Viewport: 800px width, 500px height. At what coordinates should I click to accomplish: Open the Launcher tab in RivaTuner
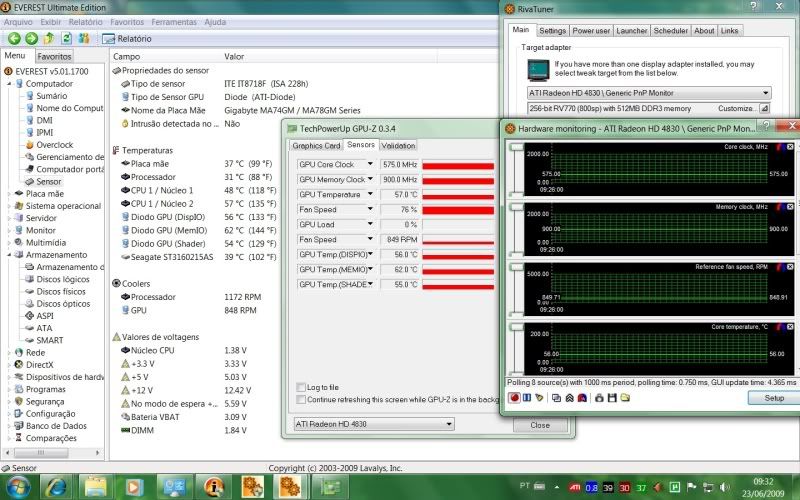tap(631, 31)
